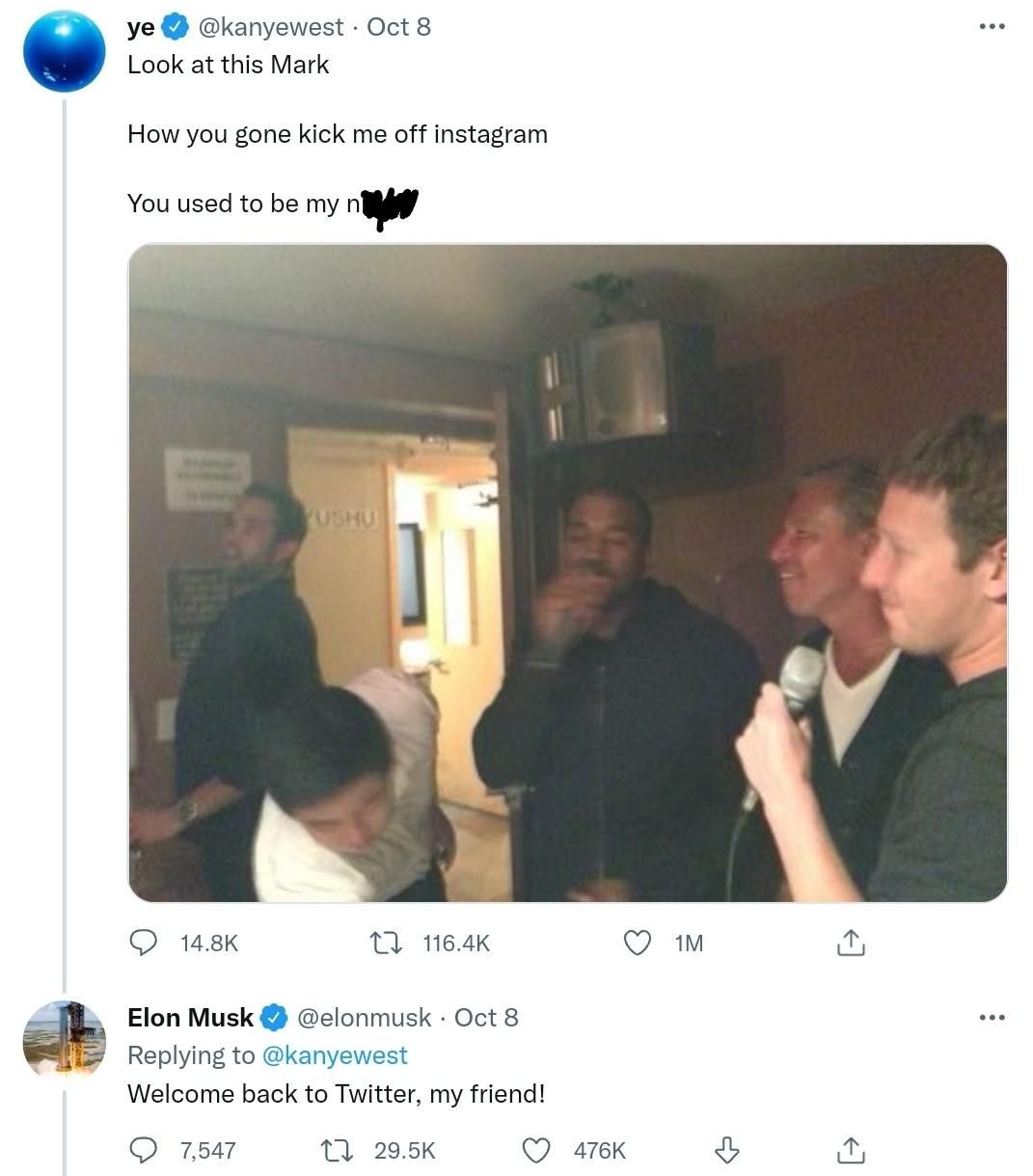The width and height of the screenshot is (1033, 1176).
Task: Like Elon Musk's reply with 476K likes
Action: [535, 1150]
